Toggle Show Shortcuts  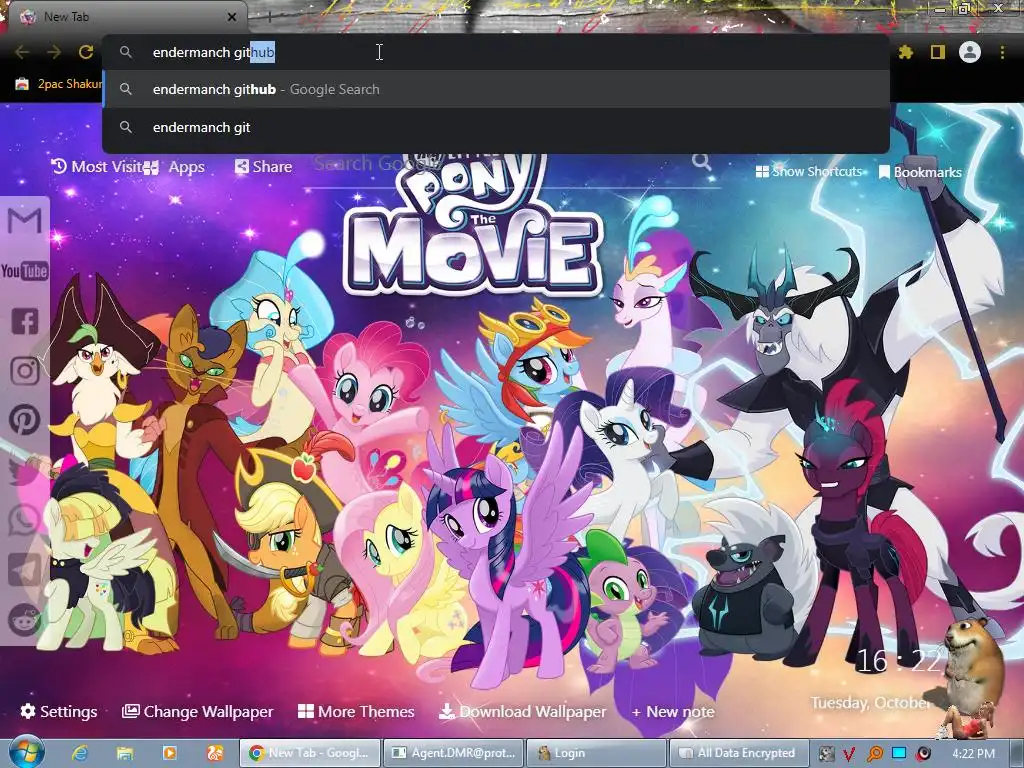pos(809,171)
